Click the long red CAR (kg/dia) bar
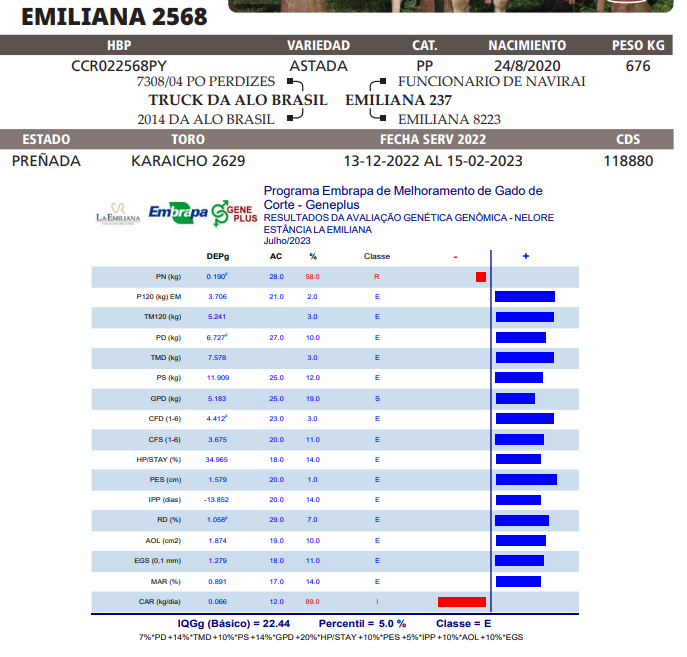The image size is (687, 657). [x=461, y=602]
